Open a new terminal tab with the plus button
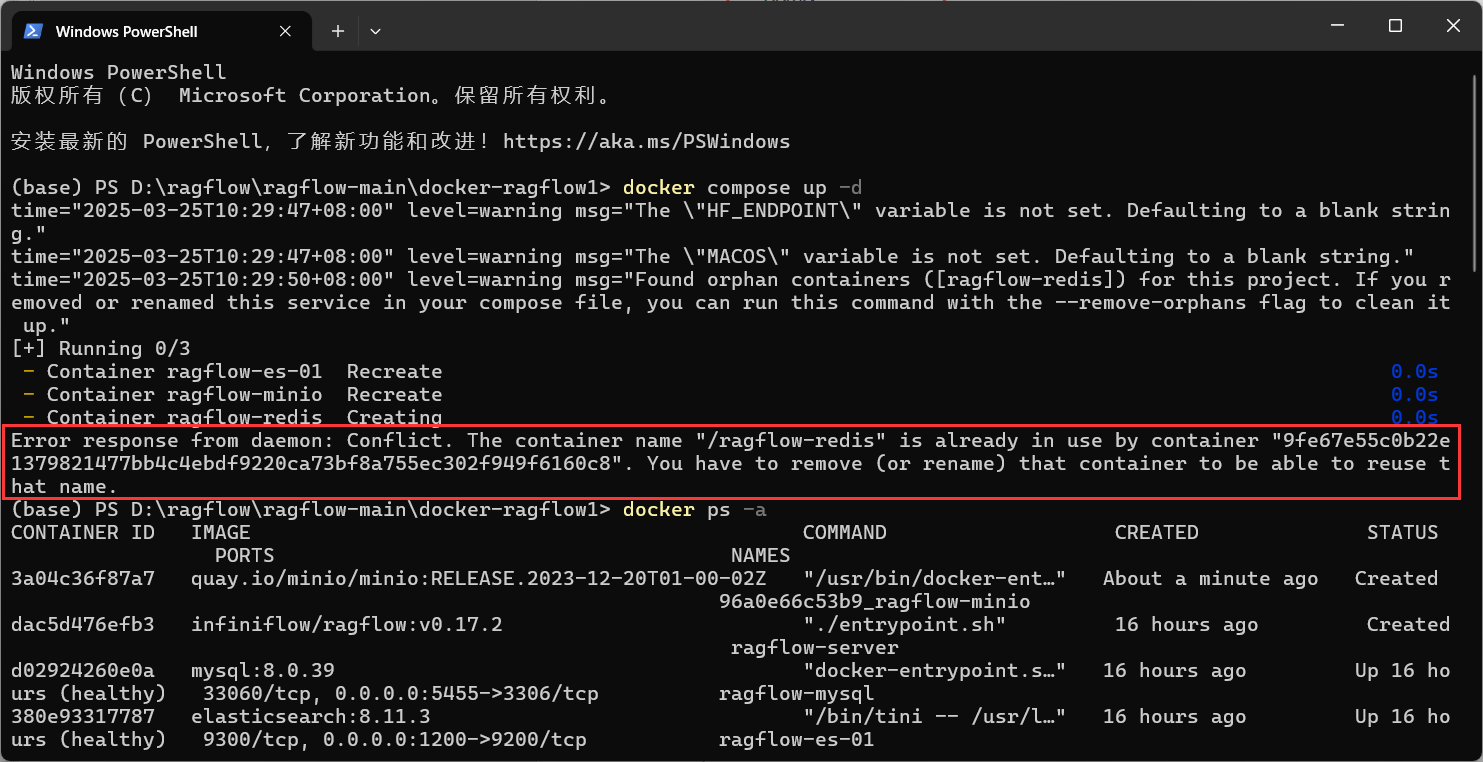 (x=337, y=31)
